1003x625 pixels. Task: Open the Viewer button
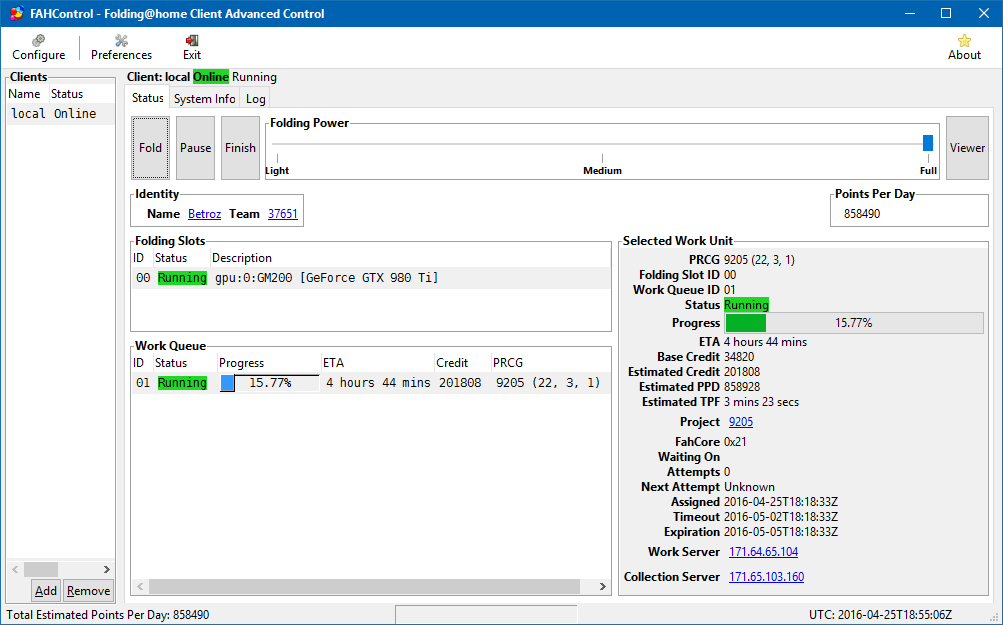tap(967, 148)
